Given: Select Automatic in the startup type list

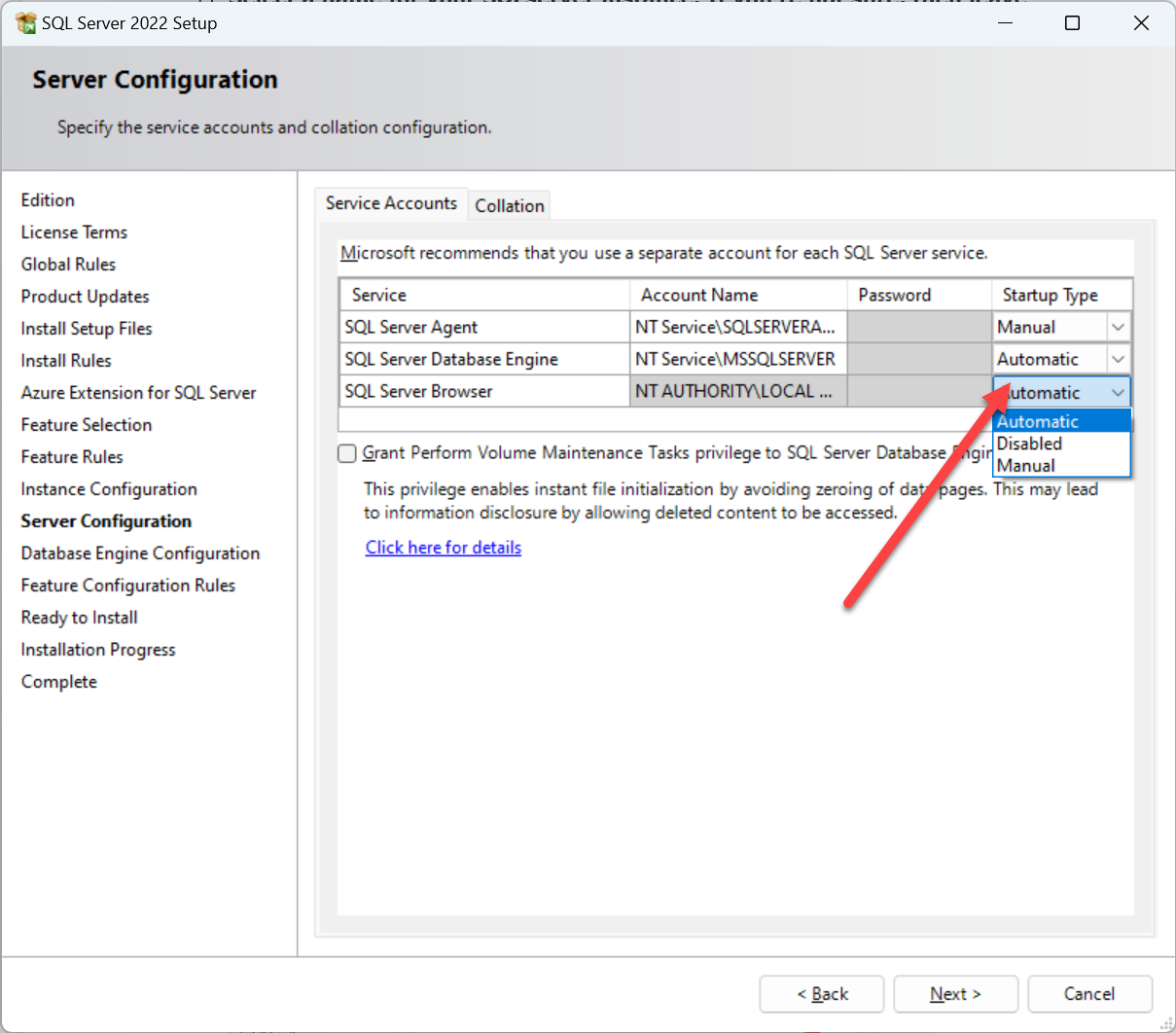Looking at the screenshot, I should pos(1062,421).
